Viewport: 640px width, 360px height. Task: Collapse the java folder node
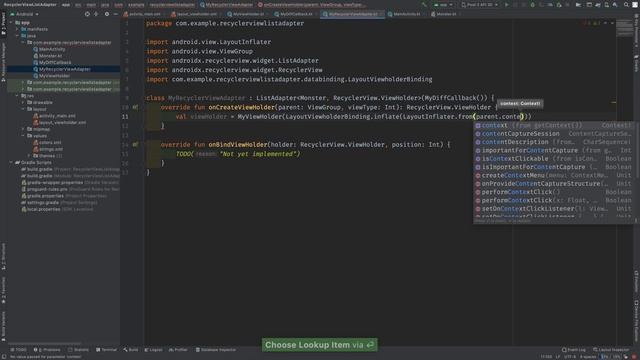tap(18, 36)
